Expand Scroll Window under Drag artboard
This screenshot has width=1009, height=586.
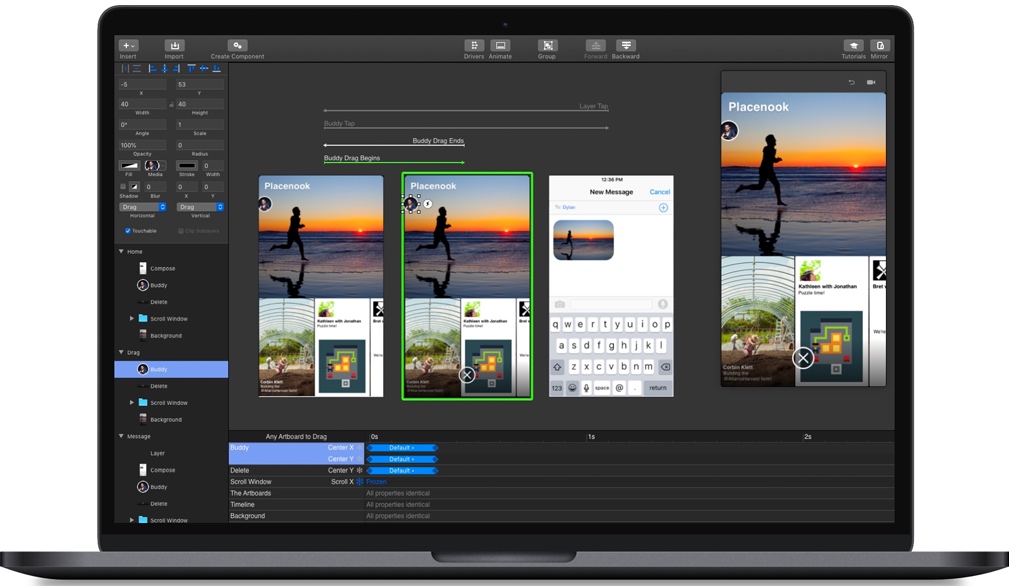132,403
